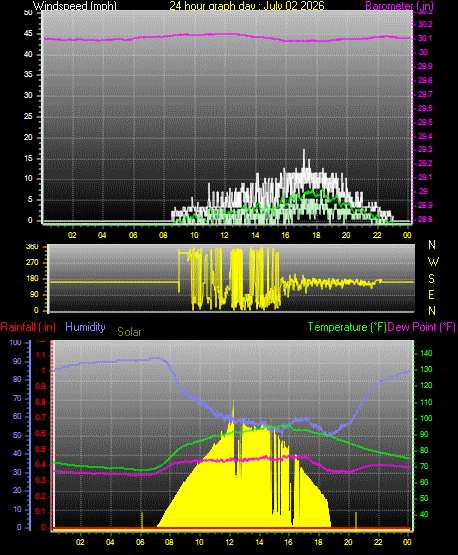Click the tallest white wind gust spike near 17:00
Screen dimensions: 458x555
pos(304,159)
